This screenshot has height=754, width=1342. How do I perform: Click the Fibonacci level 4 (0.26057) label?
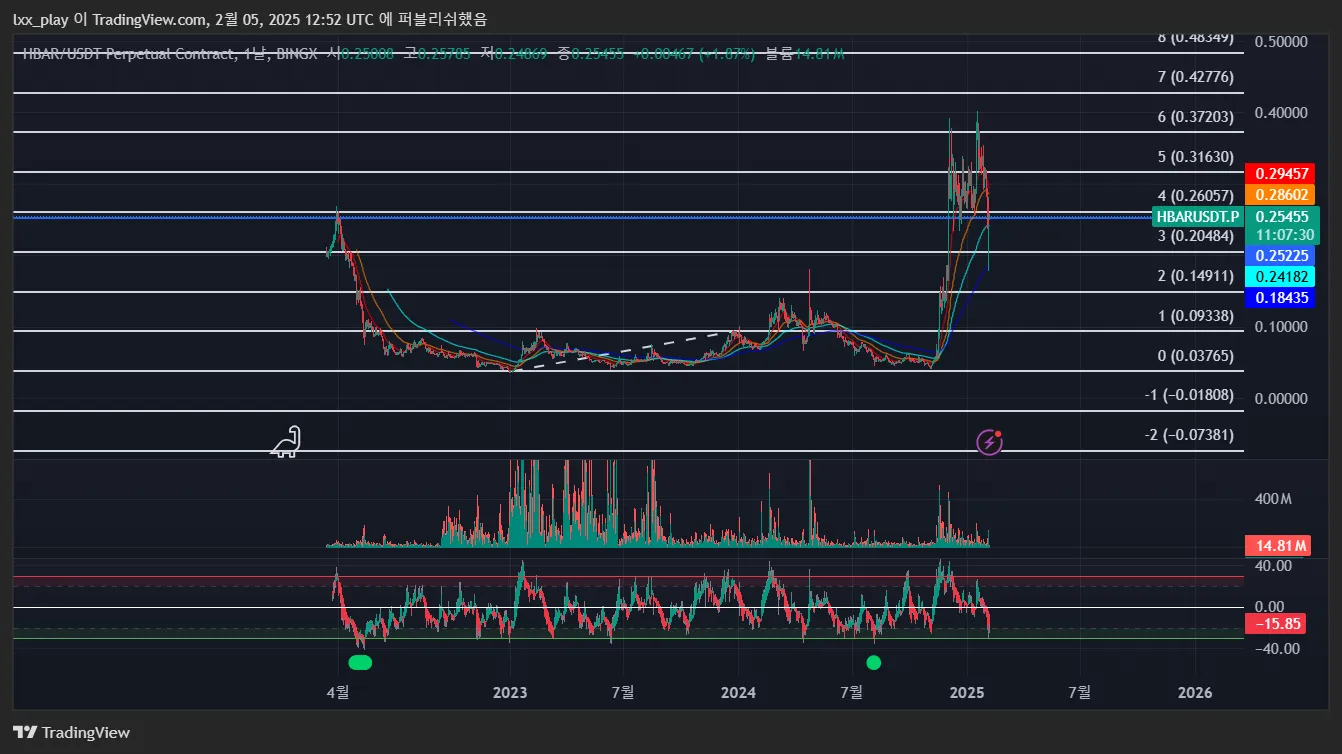[x=1195, y=196]
